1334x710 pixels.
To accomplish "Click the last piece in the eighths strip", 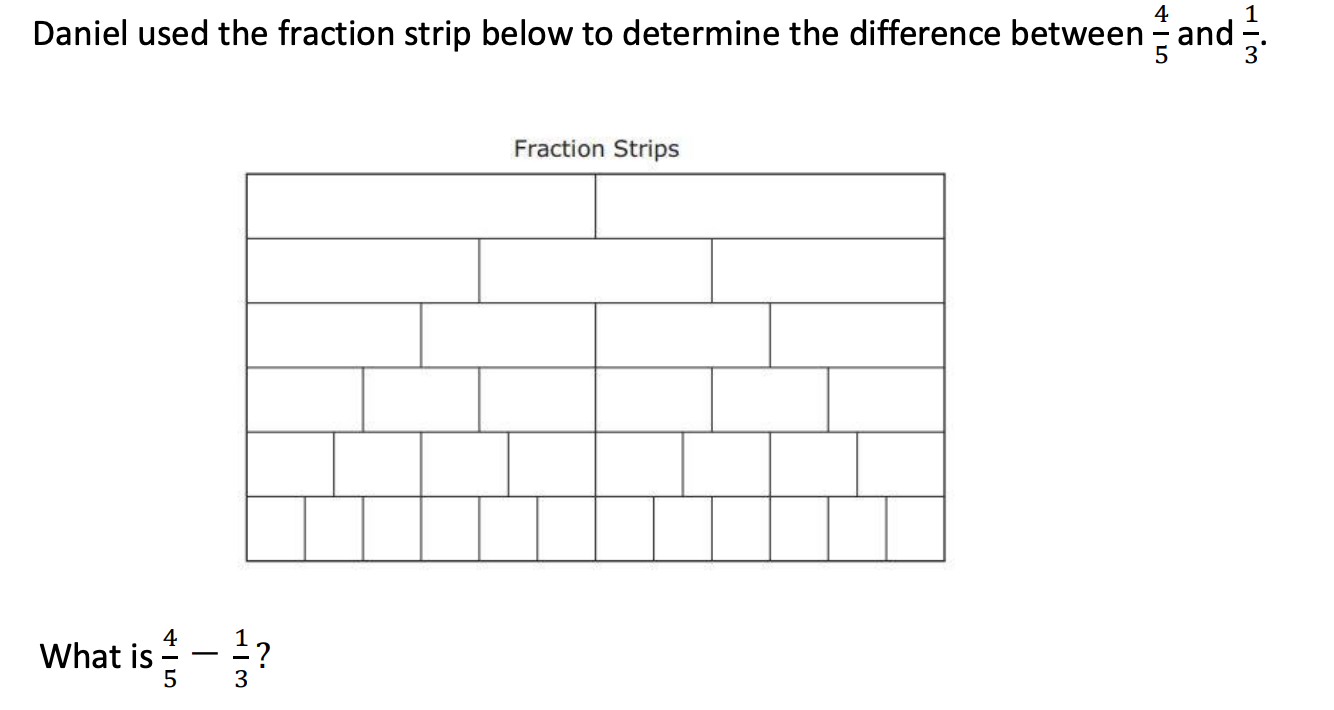I will click(901, 464).
